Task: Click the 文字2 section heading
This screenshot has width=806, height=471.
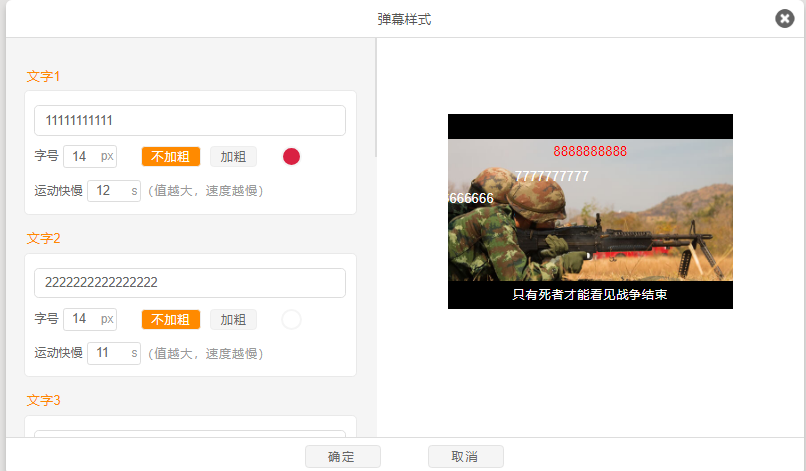Action: tap(43, 238)
